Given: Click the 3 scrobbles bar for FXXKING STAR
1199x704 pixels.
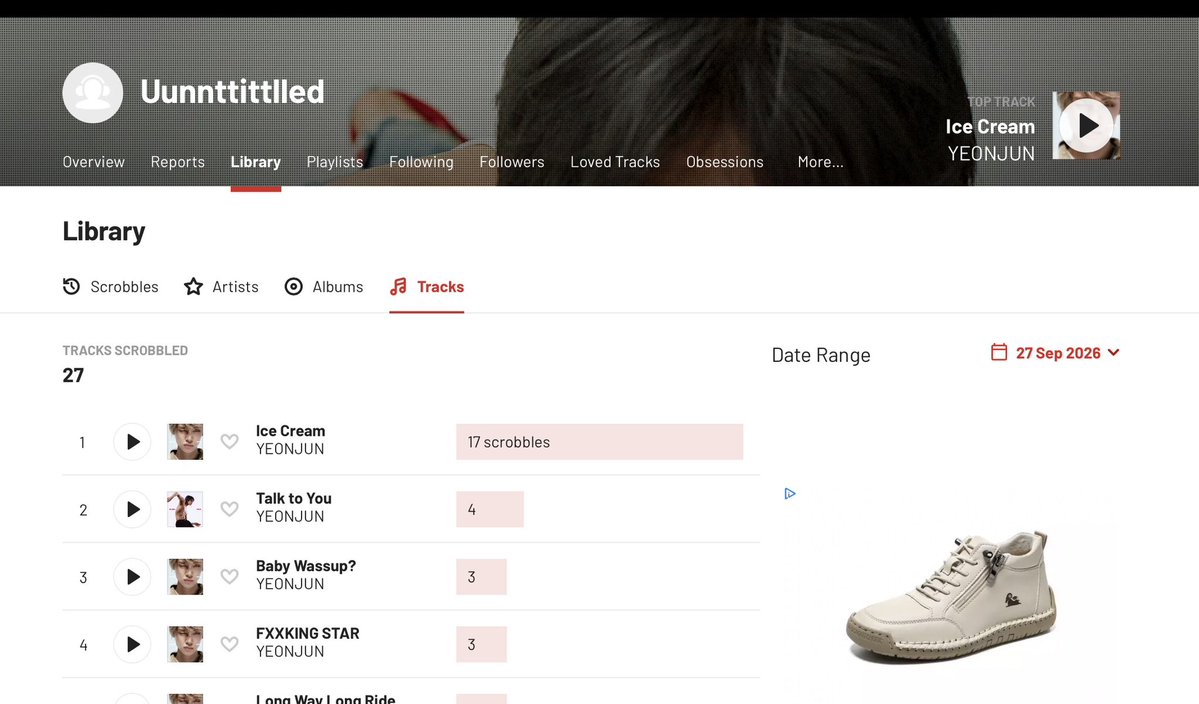Looking at the screenshot, I should (x=482, y=644).
